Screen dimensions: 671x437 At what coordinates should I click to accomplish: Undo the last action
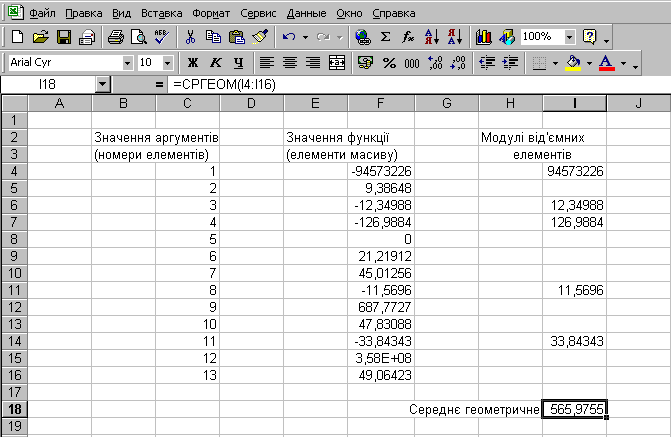[289, 37]
